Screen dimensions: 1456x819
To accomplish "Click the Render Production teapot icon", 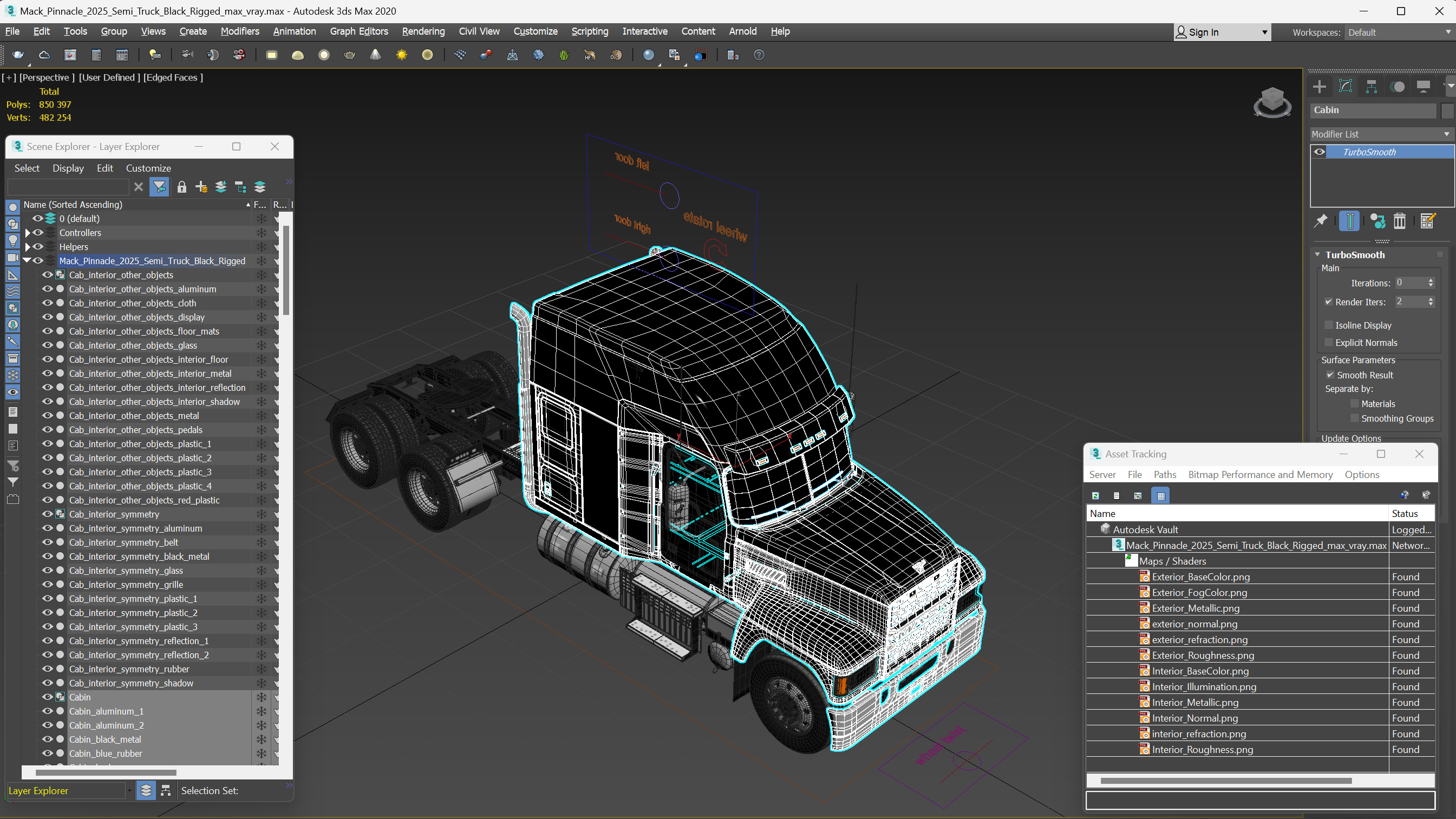I will (18, 55).
